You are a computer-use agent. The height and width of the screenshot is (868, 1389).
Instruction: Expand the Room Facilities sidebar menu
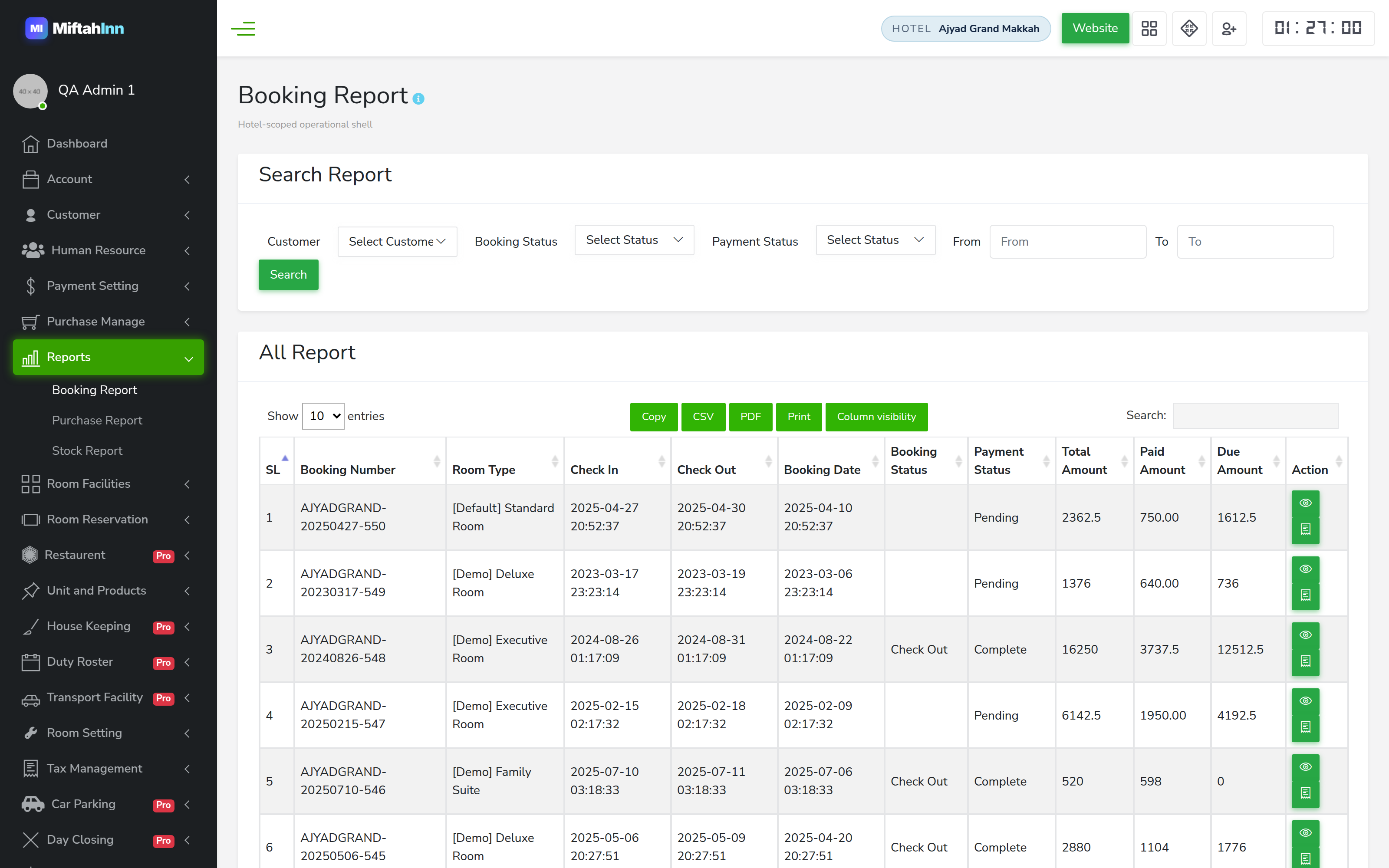(108, 484)
